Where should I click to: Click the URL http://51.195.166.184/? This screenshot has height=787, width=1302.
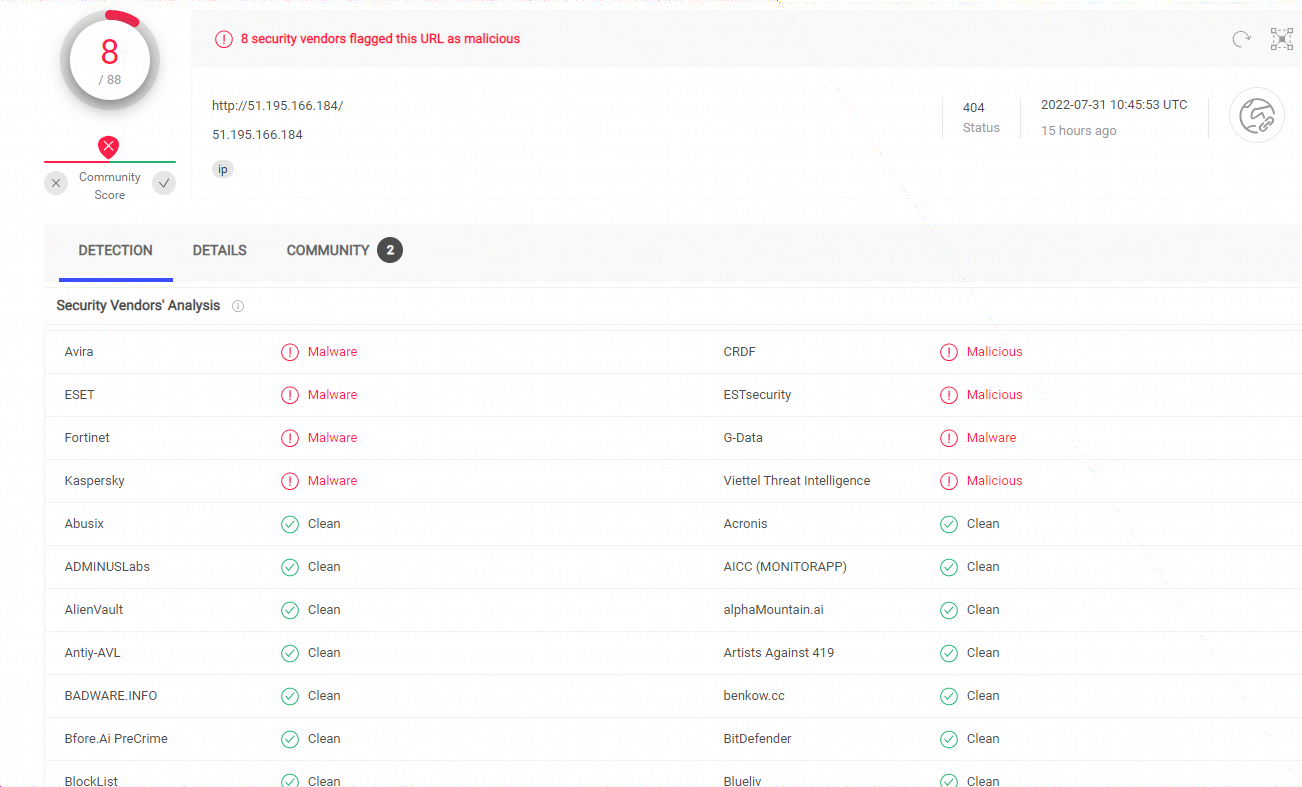coord(277,105)
